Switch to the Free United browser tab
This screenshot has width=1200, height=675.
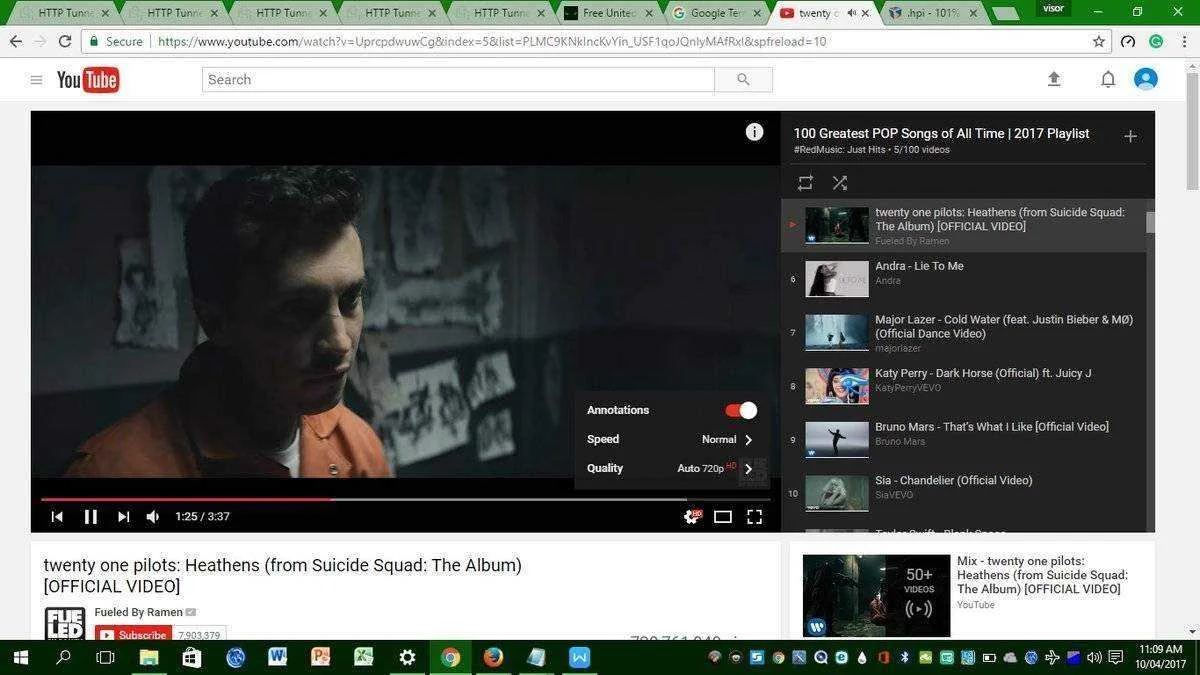[608, 13]
